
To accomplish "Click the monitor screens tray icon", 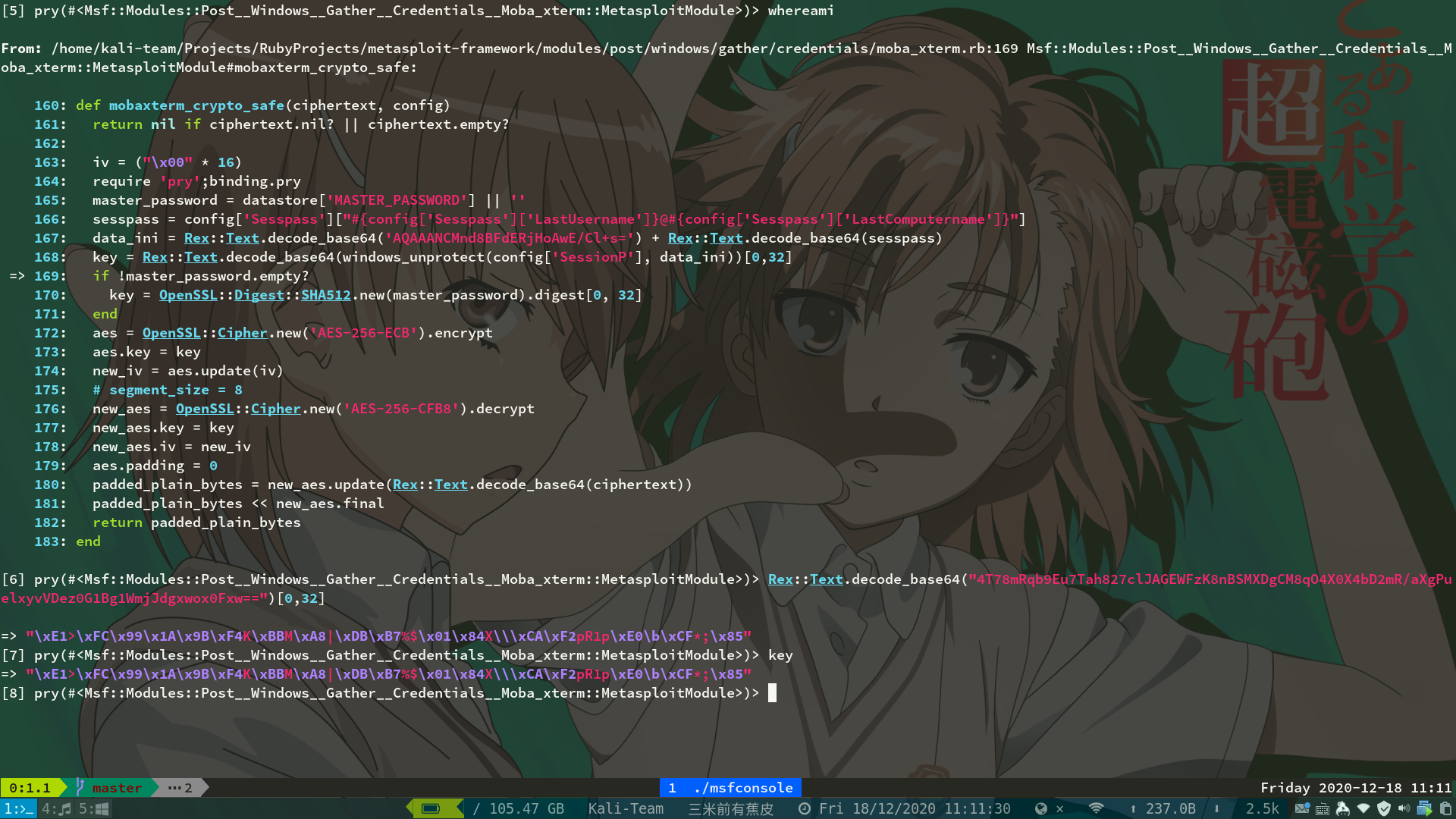I will coord(1424,809).
